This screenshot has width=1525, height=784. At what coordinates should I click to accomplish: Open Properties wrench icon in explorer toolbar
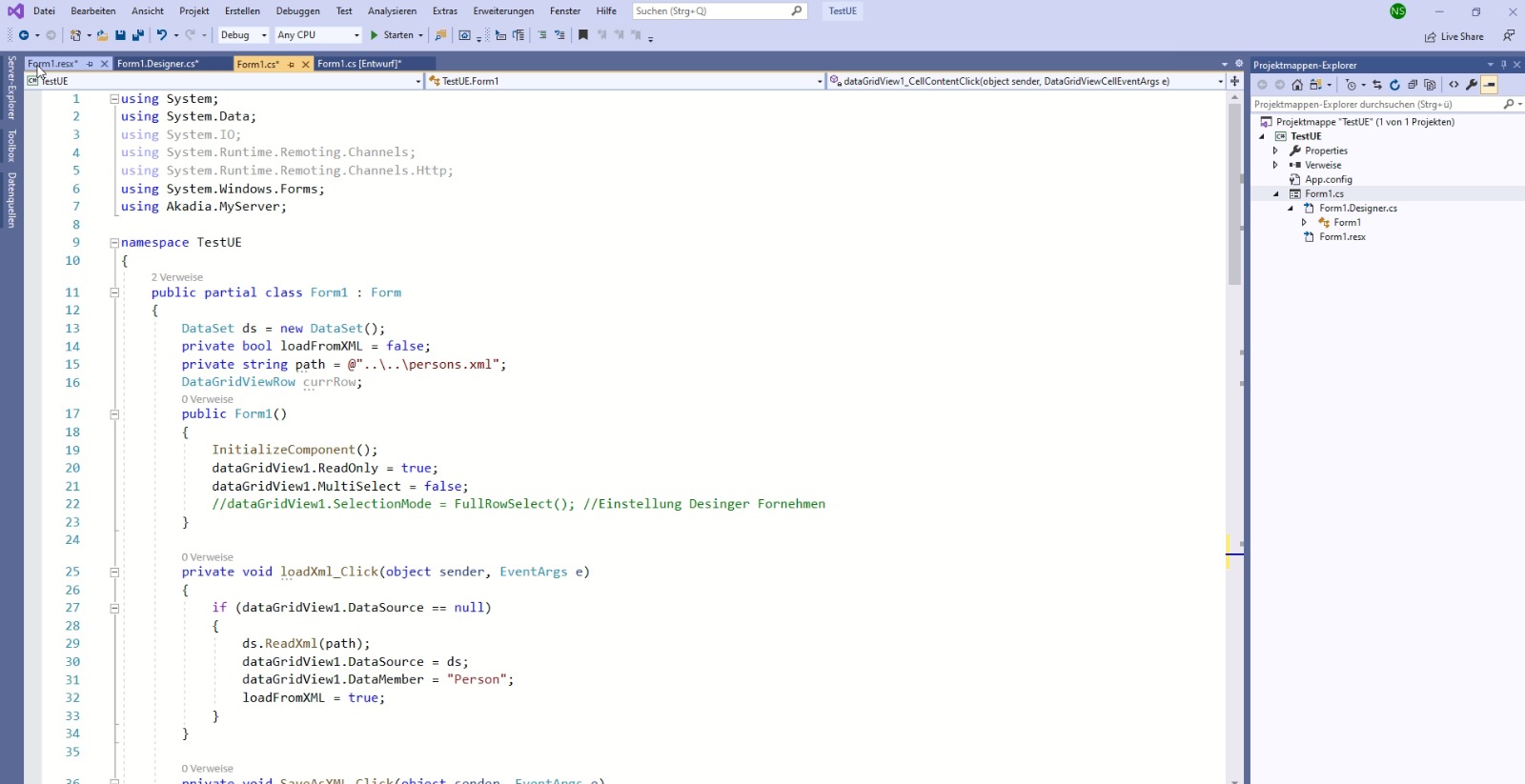tap(1472, 85)
